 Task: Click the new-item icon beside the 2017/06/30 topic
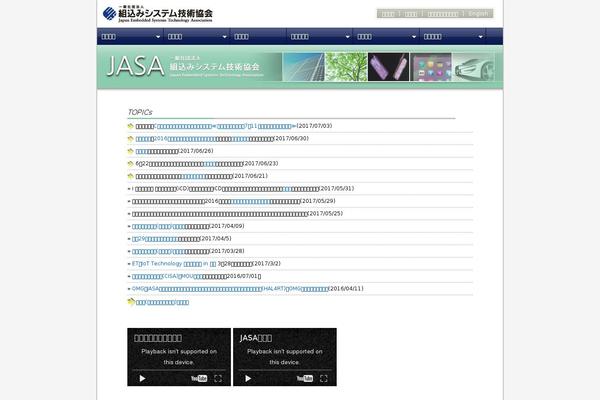click(130, 139)
